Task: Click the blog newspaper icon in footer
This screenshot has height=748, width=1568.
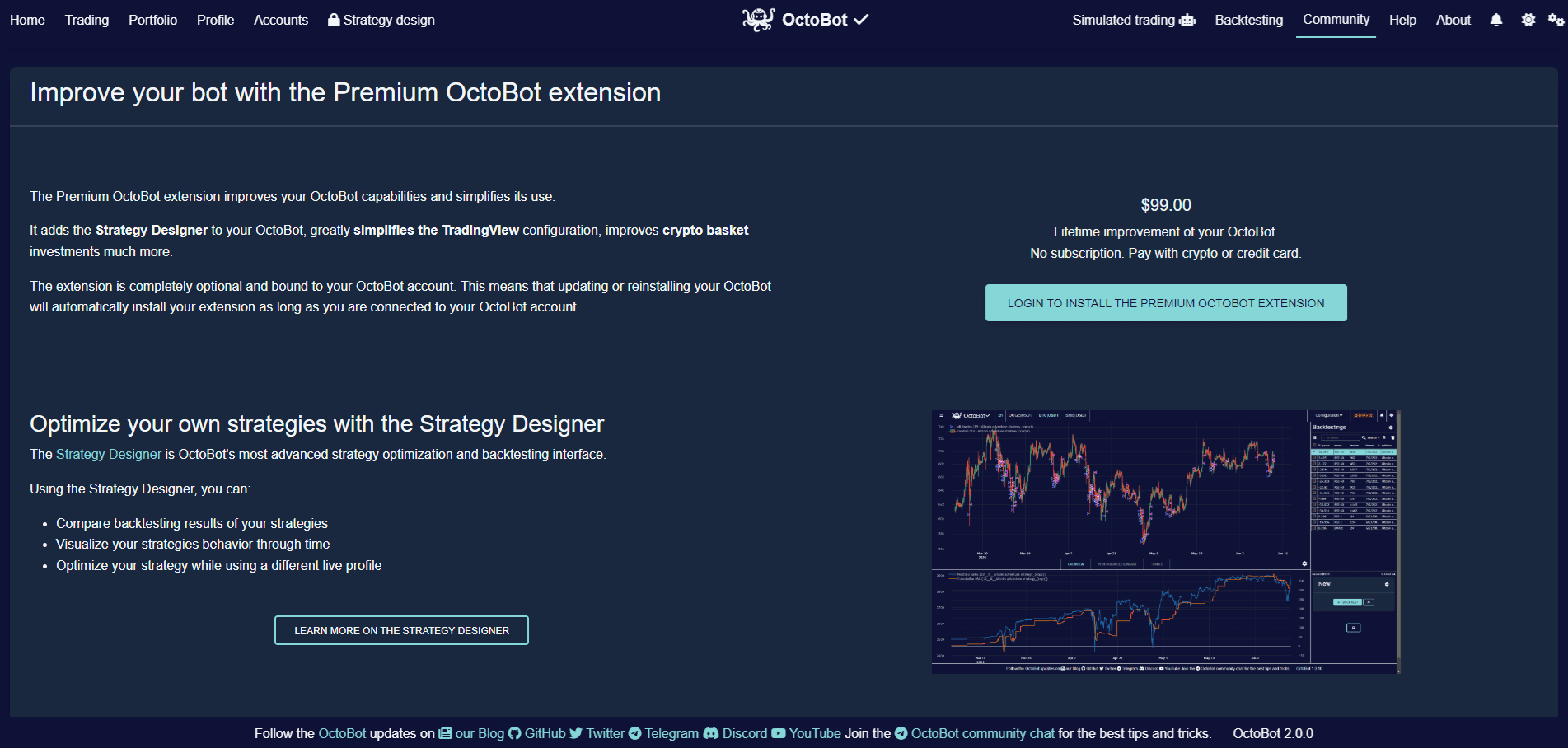Action: (445, 733)
